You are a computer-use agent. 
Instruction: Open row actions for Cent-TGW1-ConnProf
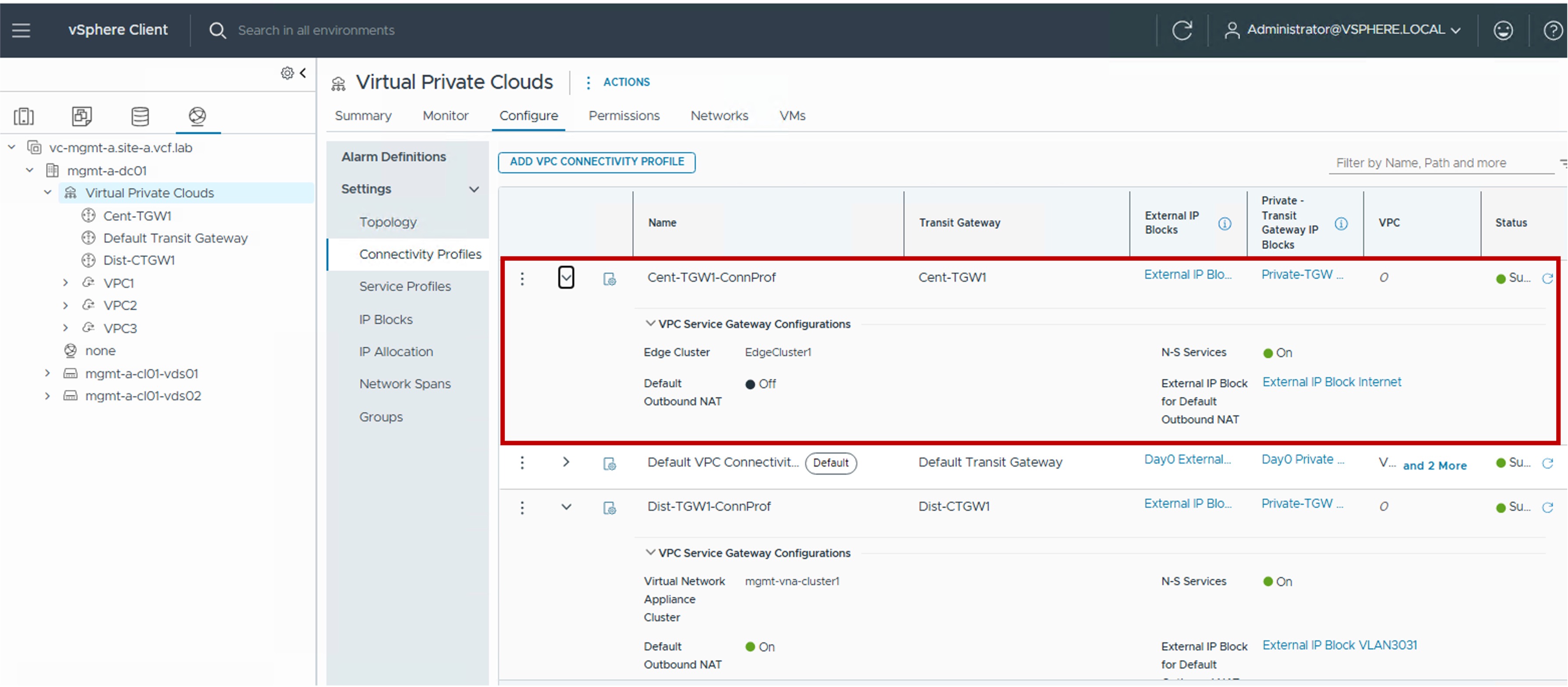522,278
